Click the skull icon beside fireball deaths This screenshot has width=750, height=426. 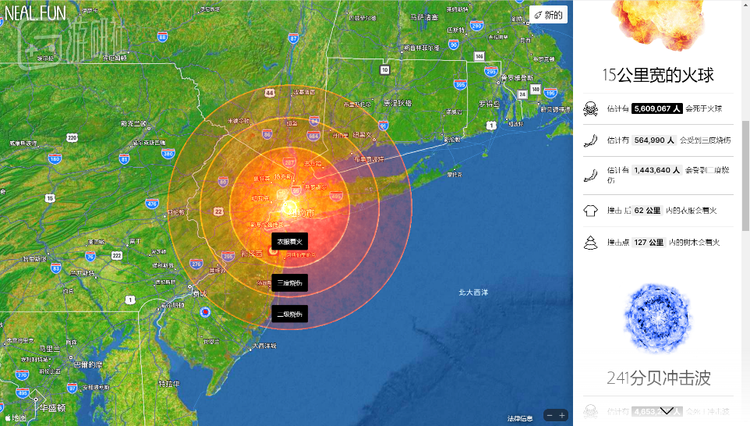pos(591,109)
